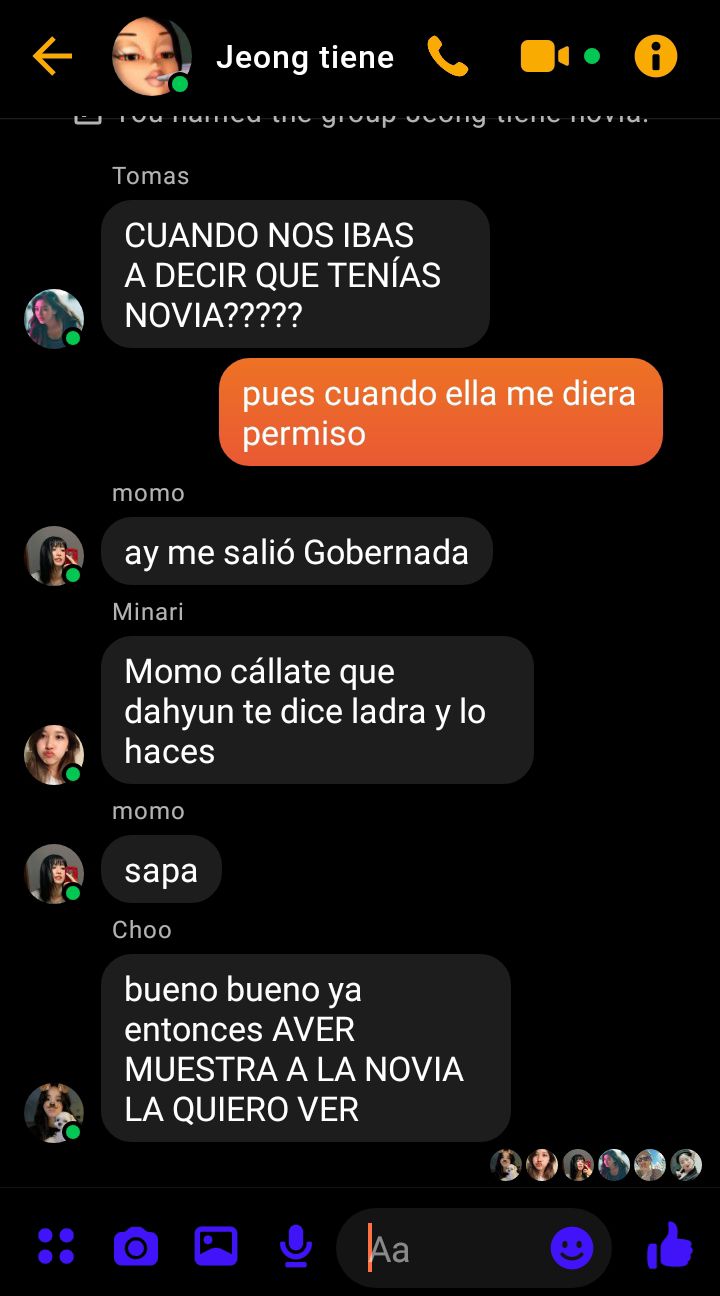Tap Minari's avatar beside her message
Screen dimensions: 720x1296
click(x=54, y=755)
